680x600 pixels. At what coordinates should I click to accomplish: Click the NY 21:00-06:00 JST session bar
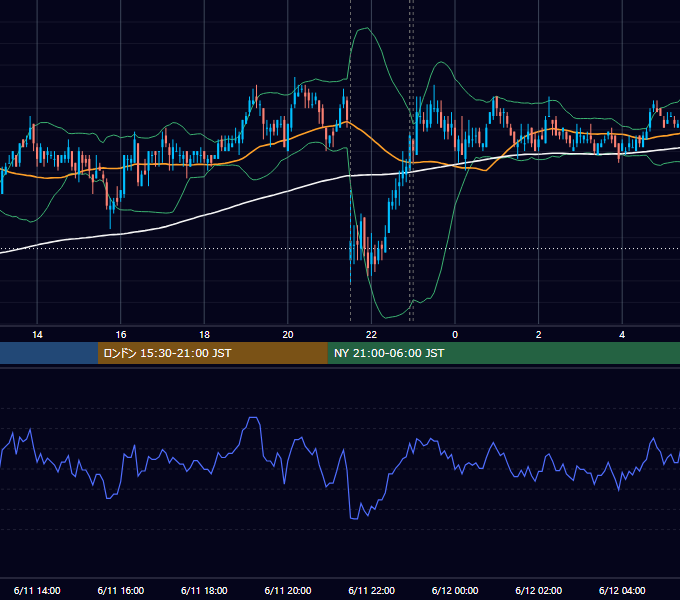[503, 353]
